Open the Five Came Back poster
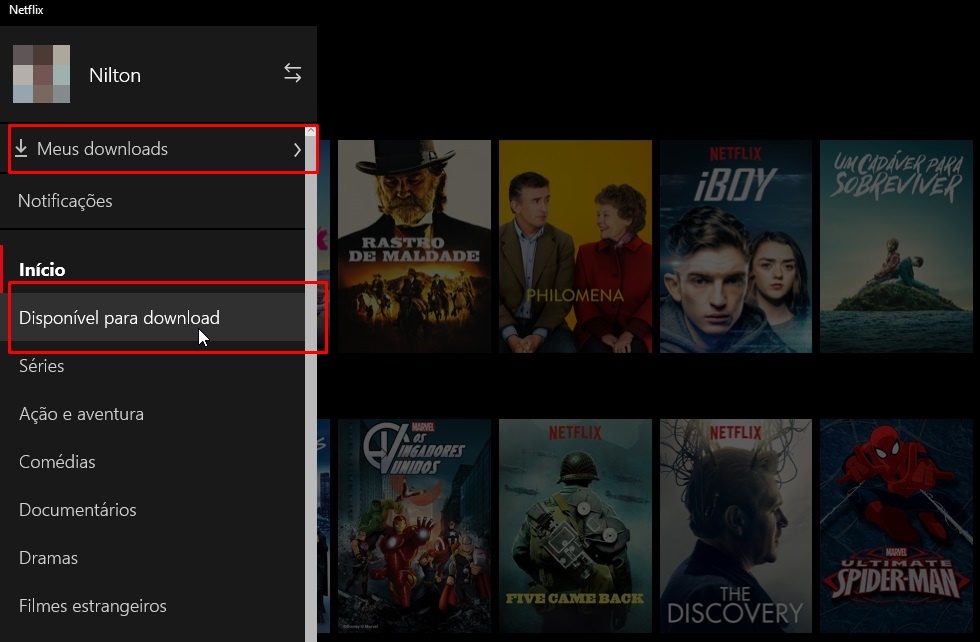The width and height of the screenshot is (980, 642). tap(575, 526)
